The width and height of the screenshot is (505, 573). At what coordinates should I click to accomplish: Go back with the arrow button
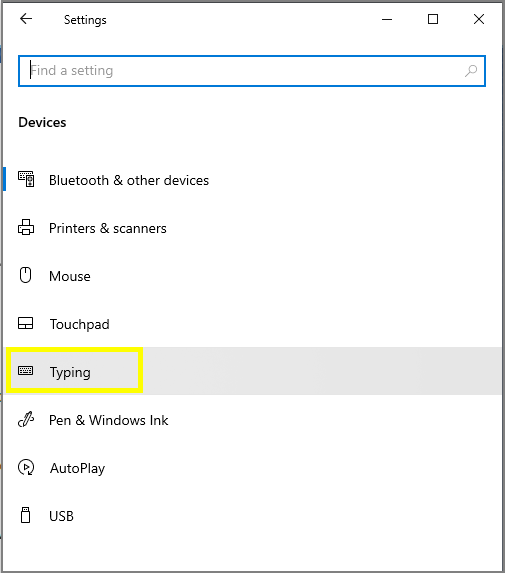[x=26, y=19]
